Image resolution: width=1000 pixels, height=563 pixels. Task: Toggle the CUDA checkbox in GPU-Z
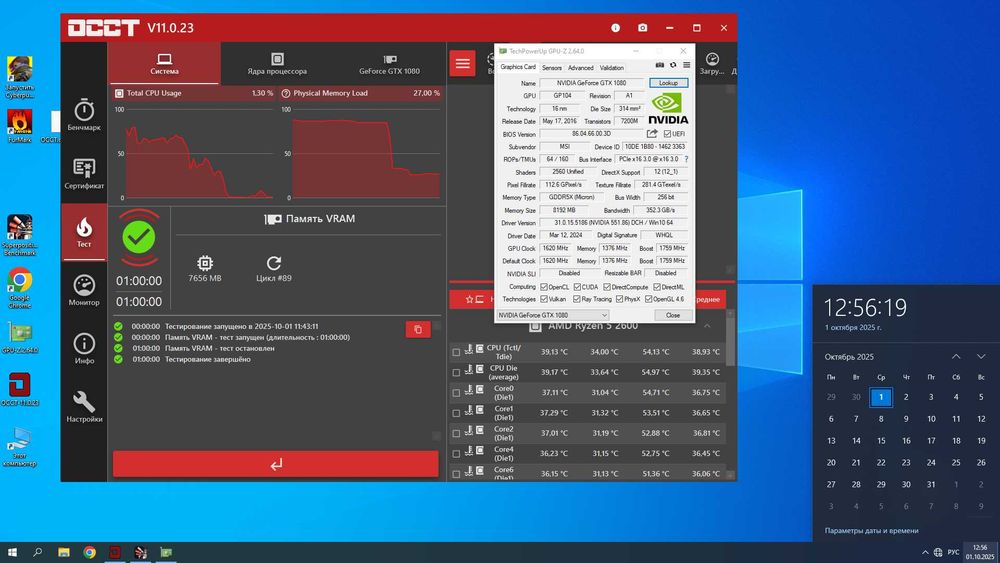[577, 287]
